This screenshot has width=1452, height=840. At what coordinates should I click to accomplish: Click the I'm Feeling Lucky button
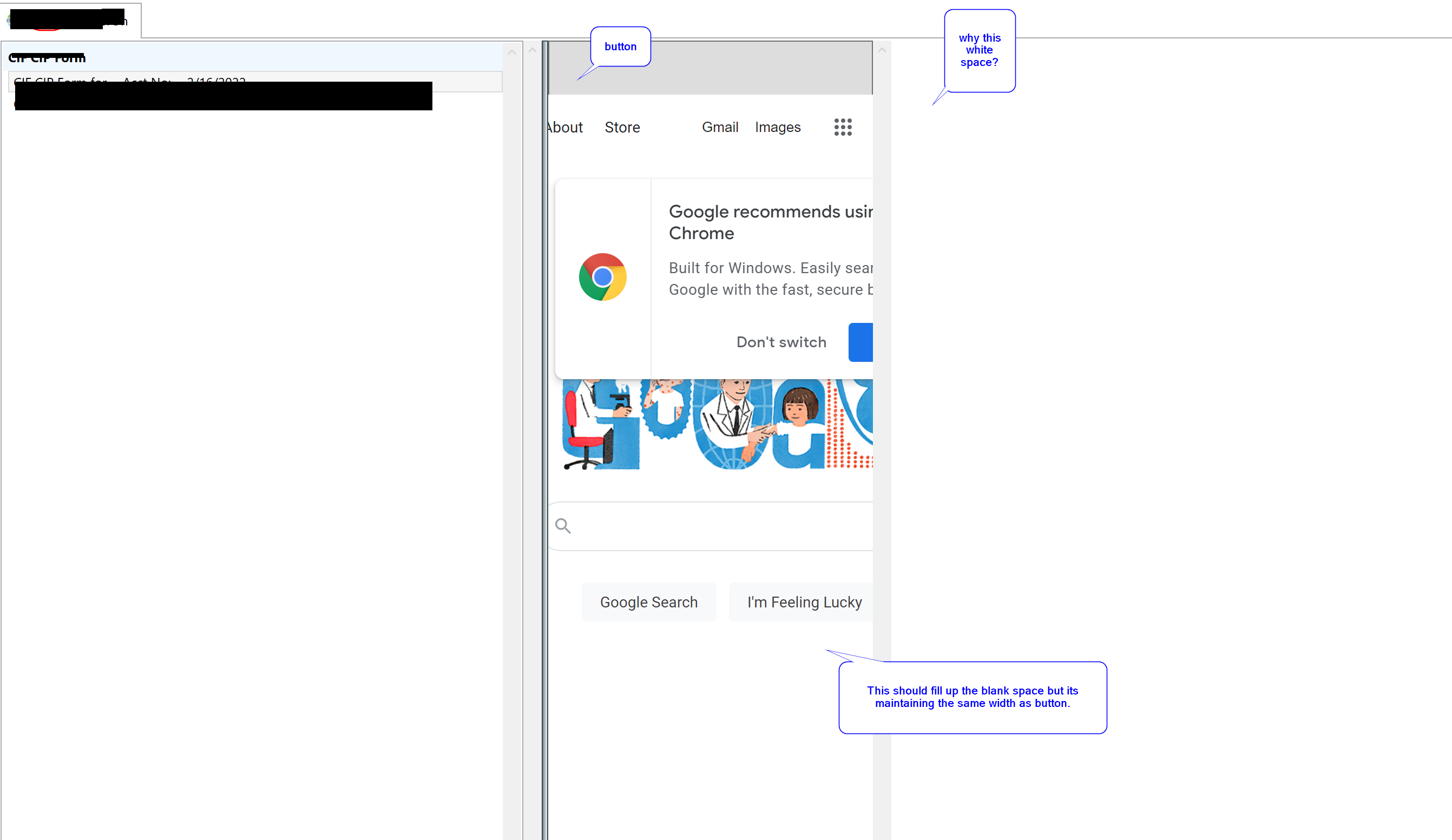tap(801, 602)
